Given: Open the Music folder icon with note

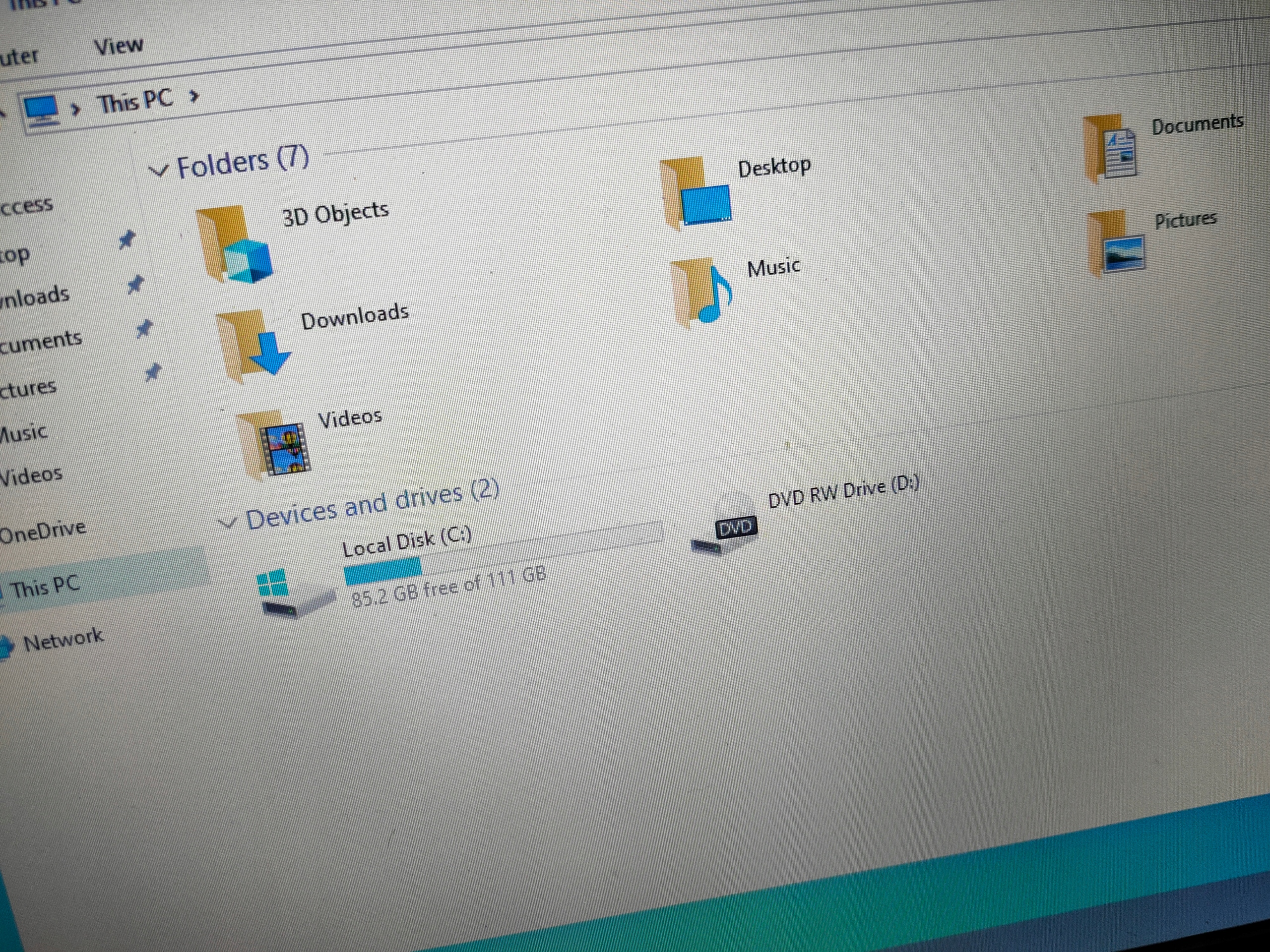Looking at the screenshot, I should tap(701, 293).
